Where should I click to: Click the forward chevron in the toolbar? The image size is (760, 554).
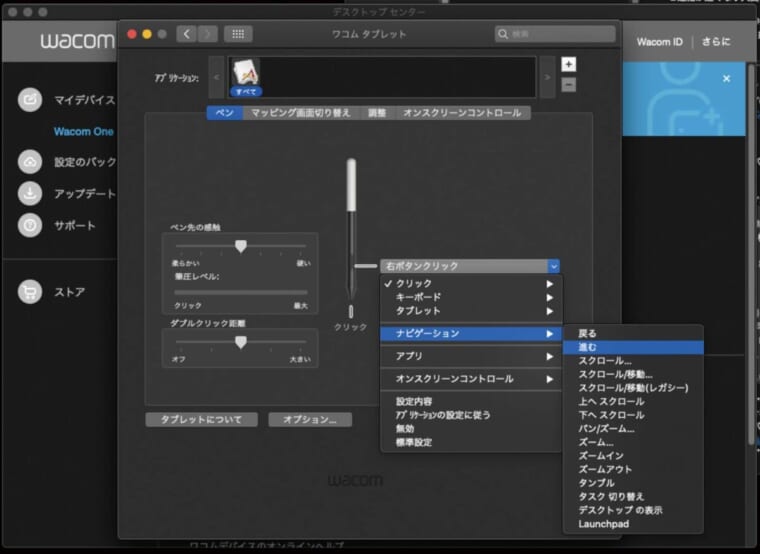(207, 34)
